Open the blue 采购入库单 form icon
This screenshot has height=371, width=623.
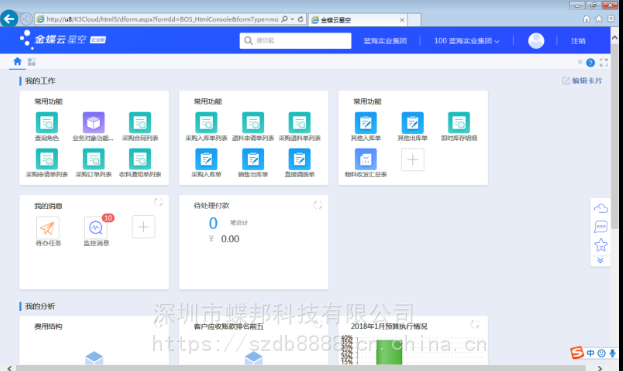tap(206, 159)
